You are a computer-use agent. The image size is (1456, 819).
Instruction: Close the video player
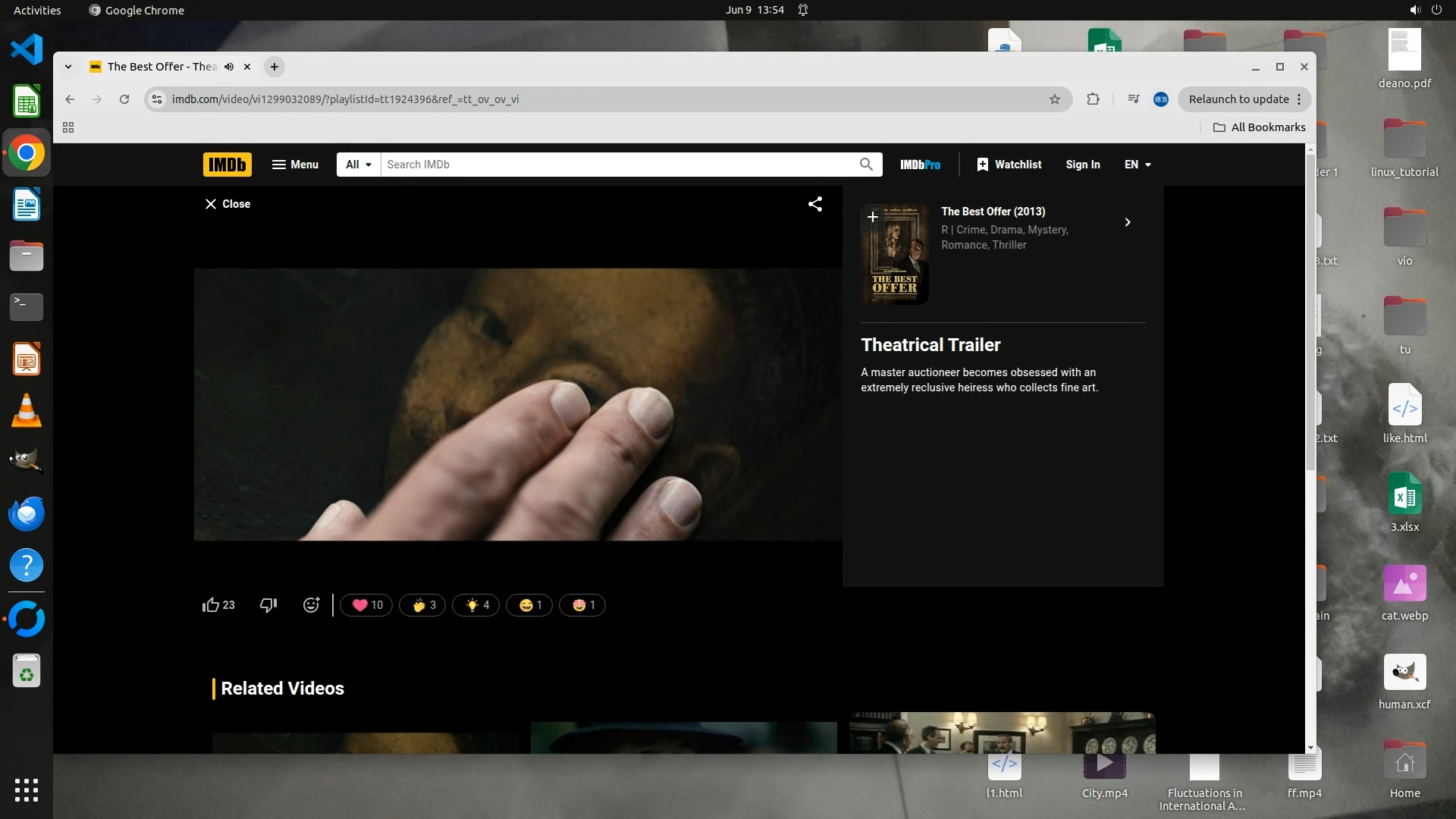(x=227, y=204)
